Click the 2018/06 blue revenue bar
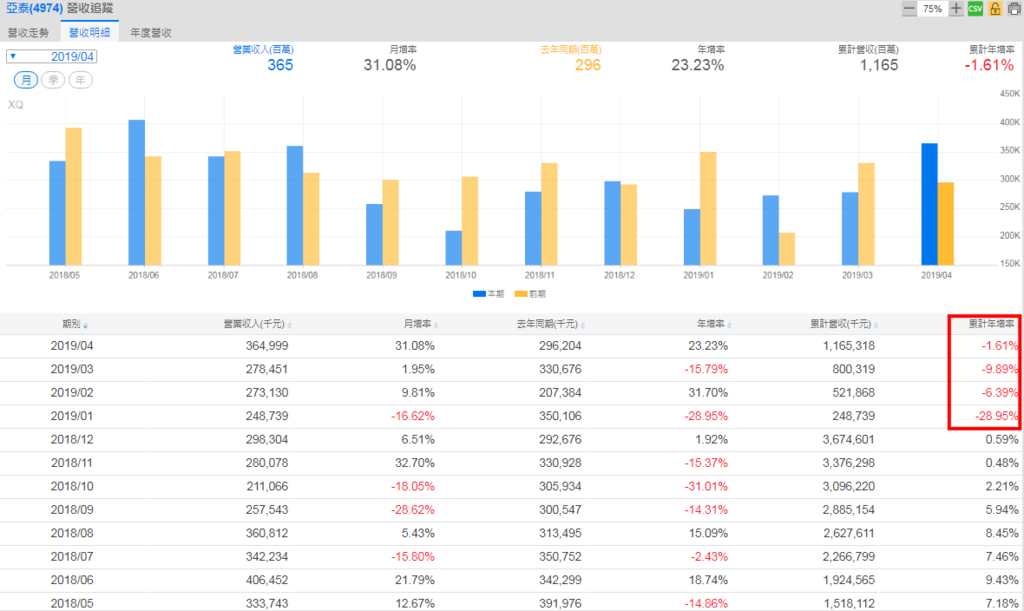This screenshot has width=1024, height=611. click(136, 193)
